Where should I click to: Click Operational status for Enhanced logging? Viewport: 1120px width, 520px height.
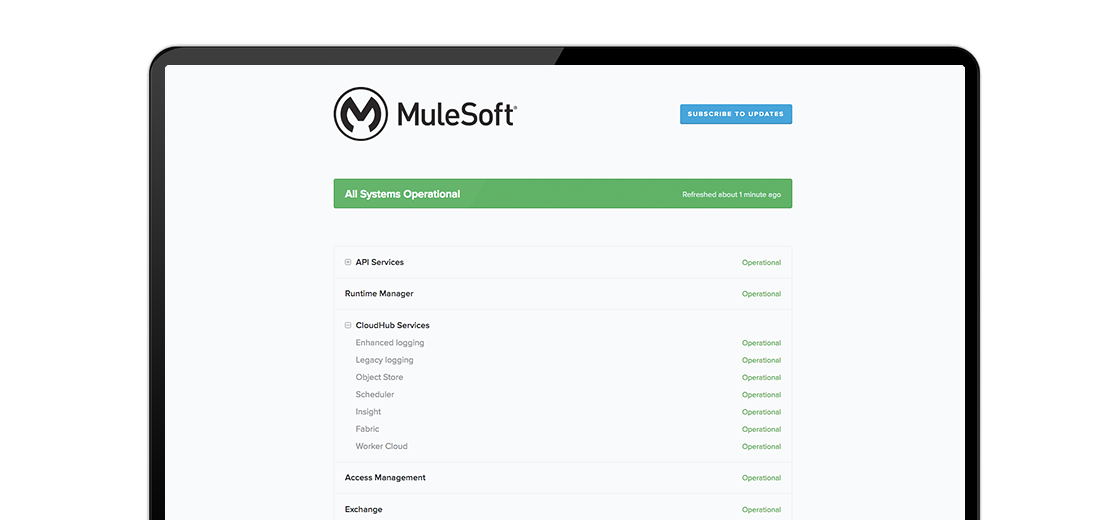click(x=761, y=343)
